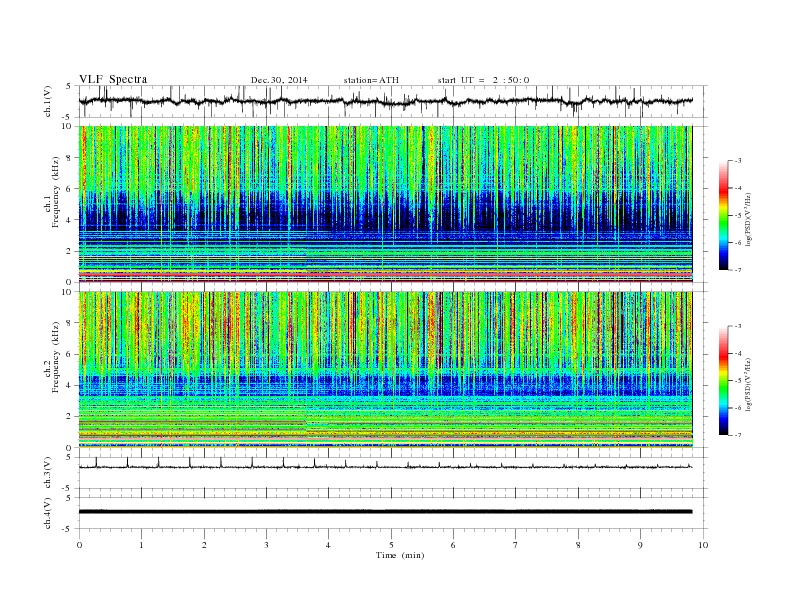Image resolution: width=792 pixels, height=612 pixels.
Task: Click the time axis tick label "6"
Action: tap(453, 545)
